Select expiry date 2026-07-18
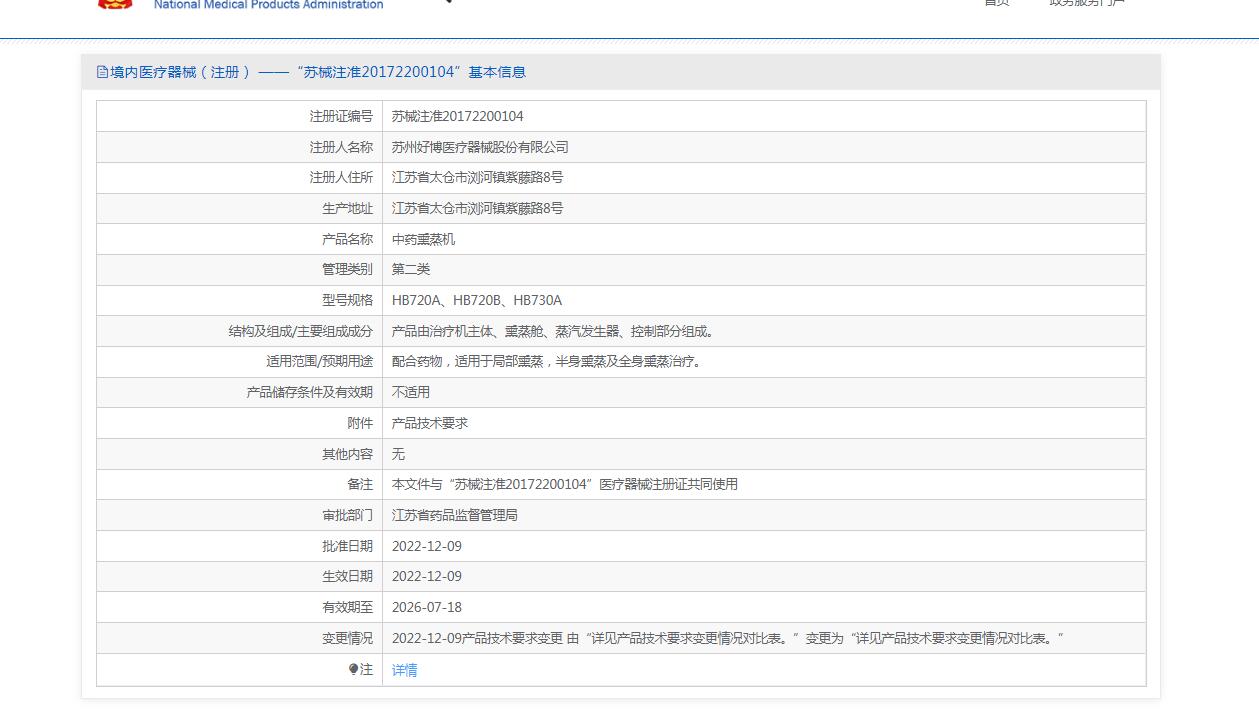The image size is (1259, 724). 427,607
